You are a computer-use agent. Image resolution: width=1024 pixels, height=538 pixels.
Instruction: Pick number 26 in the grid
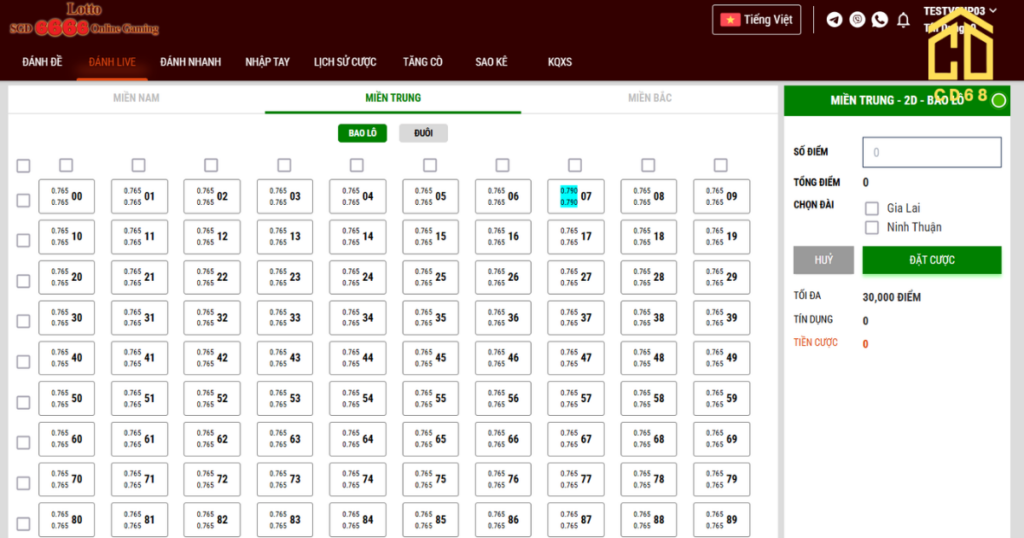click(x=503, y=277)
